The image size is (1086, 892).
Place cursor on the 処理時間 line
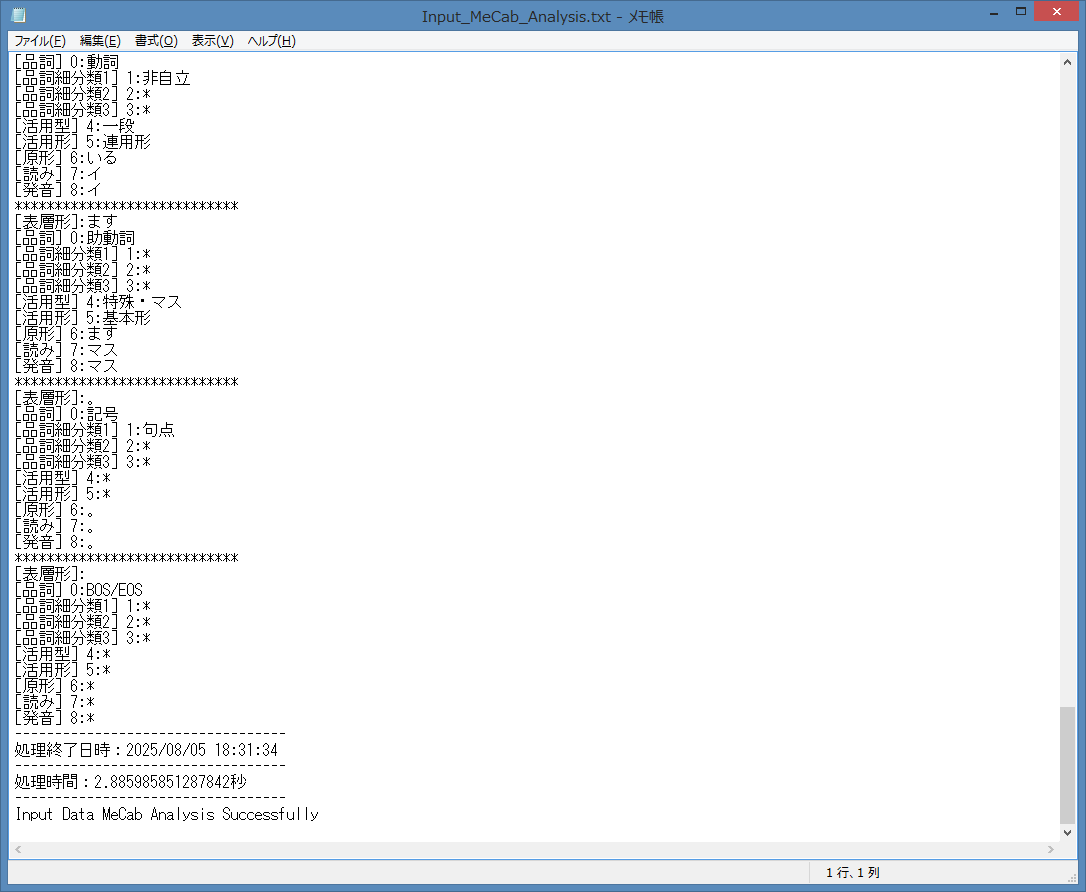(131, 782)
